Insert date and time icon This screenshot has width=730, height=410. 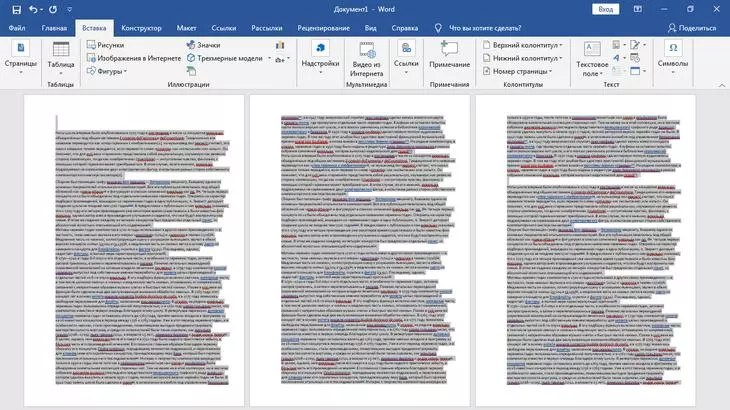[635, 58]
